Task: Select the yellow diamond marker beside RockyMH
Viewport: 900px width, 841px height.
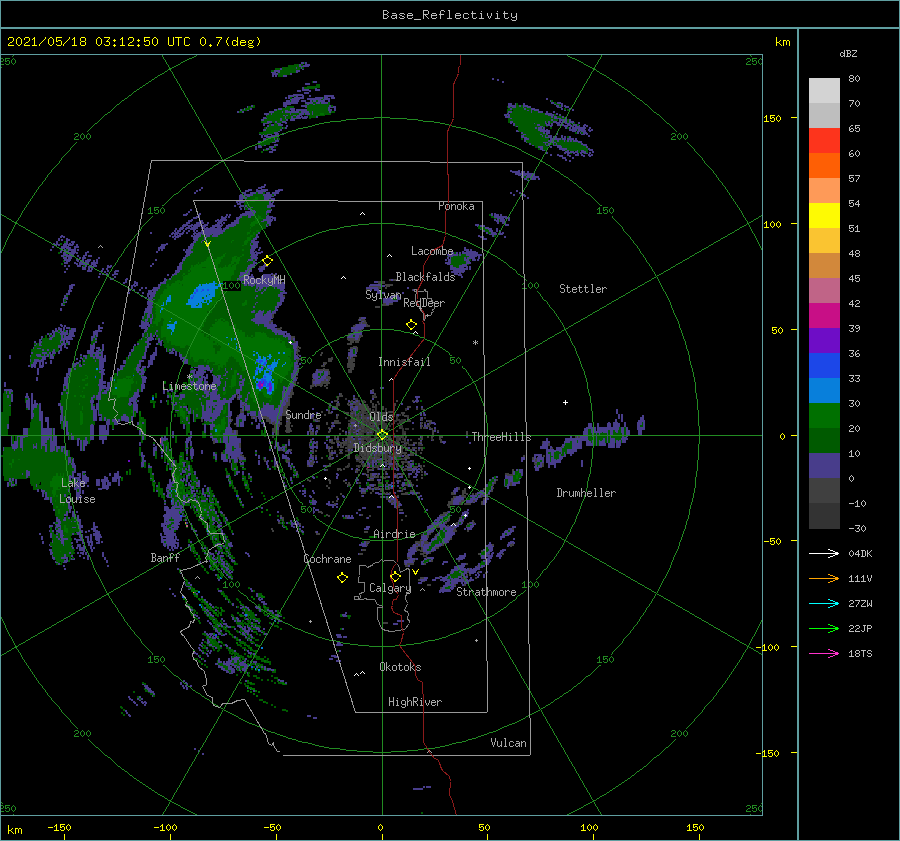Action: 267,261
